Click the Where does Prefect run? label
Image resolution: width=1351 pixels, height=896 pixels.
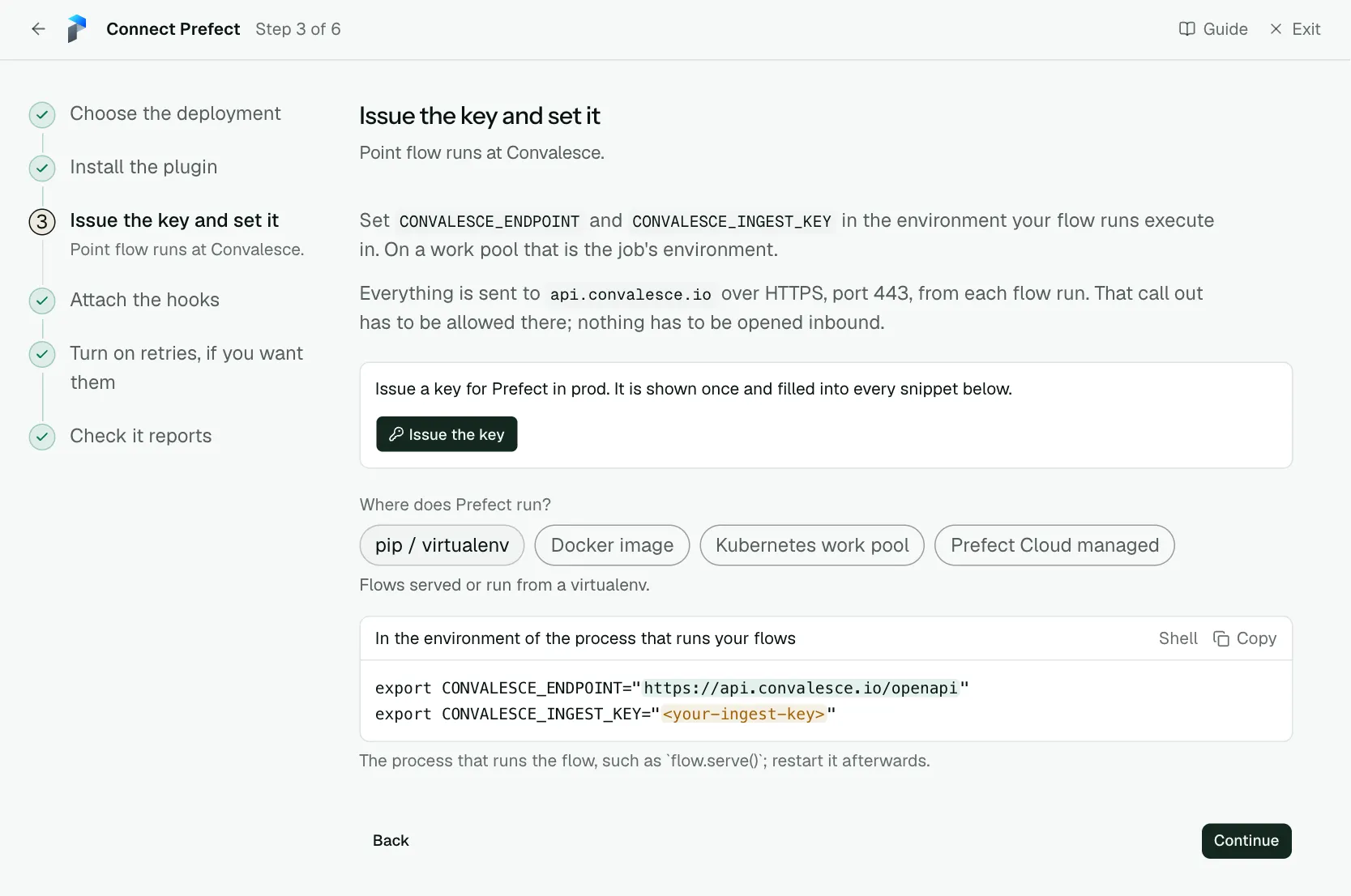pyautogui.click(x=455, y=505)
